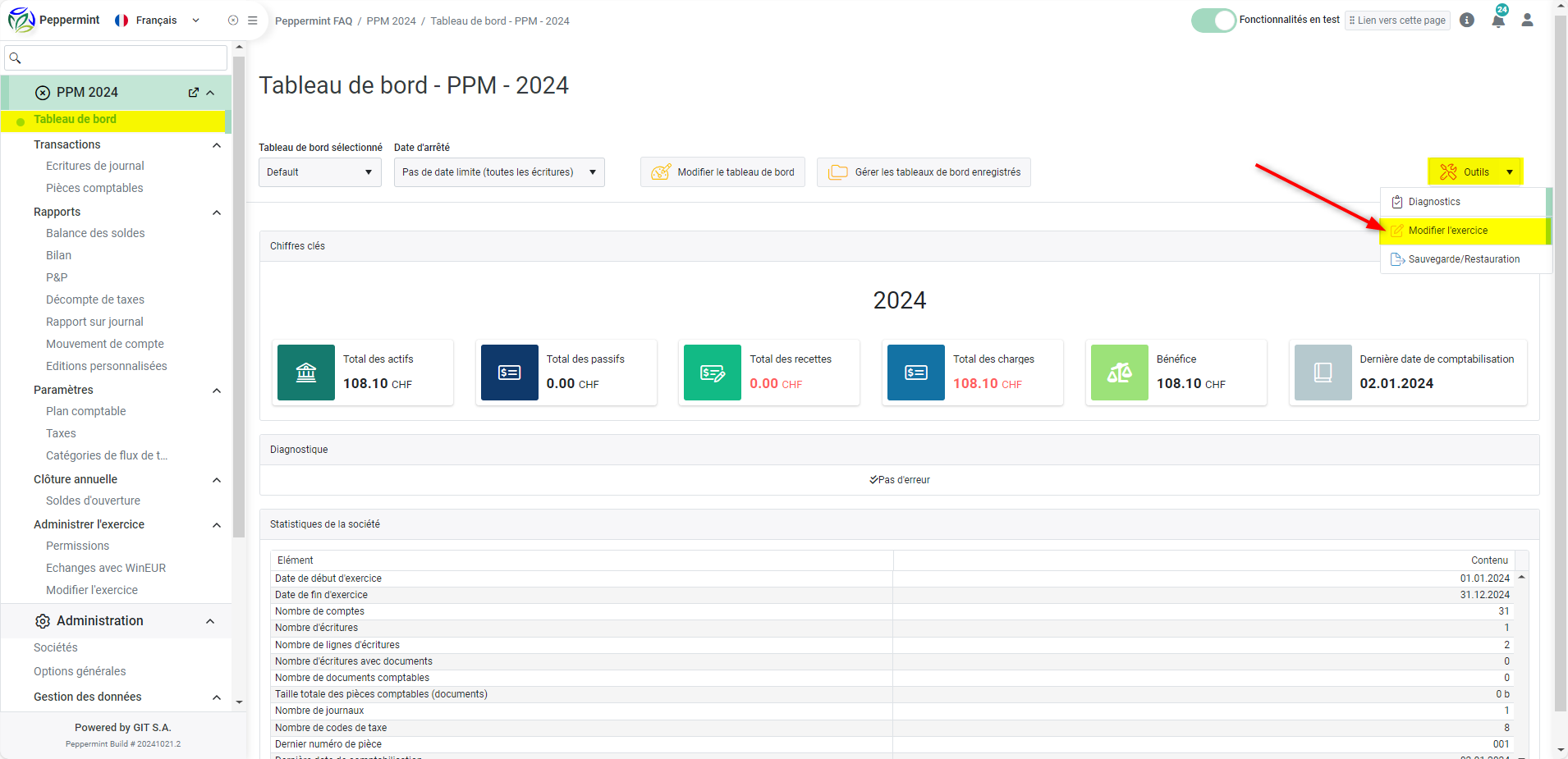Open the info icon in header
Screen dimensions: 1568x759
pos(1467,21)
